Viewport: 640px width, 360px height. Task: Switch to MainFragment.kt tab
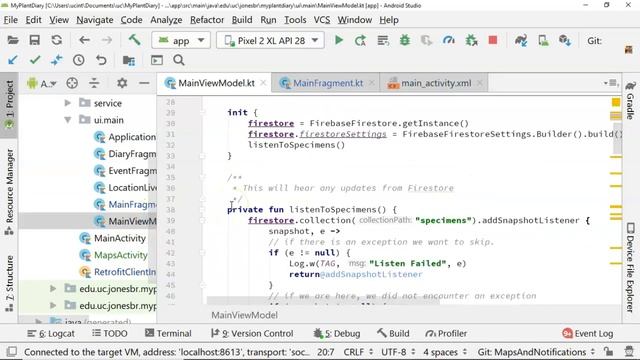pyautogui.click(x=325, y=83)
